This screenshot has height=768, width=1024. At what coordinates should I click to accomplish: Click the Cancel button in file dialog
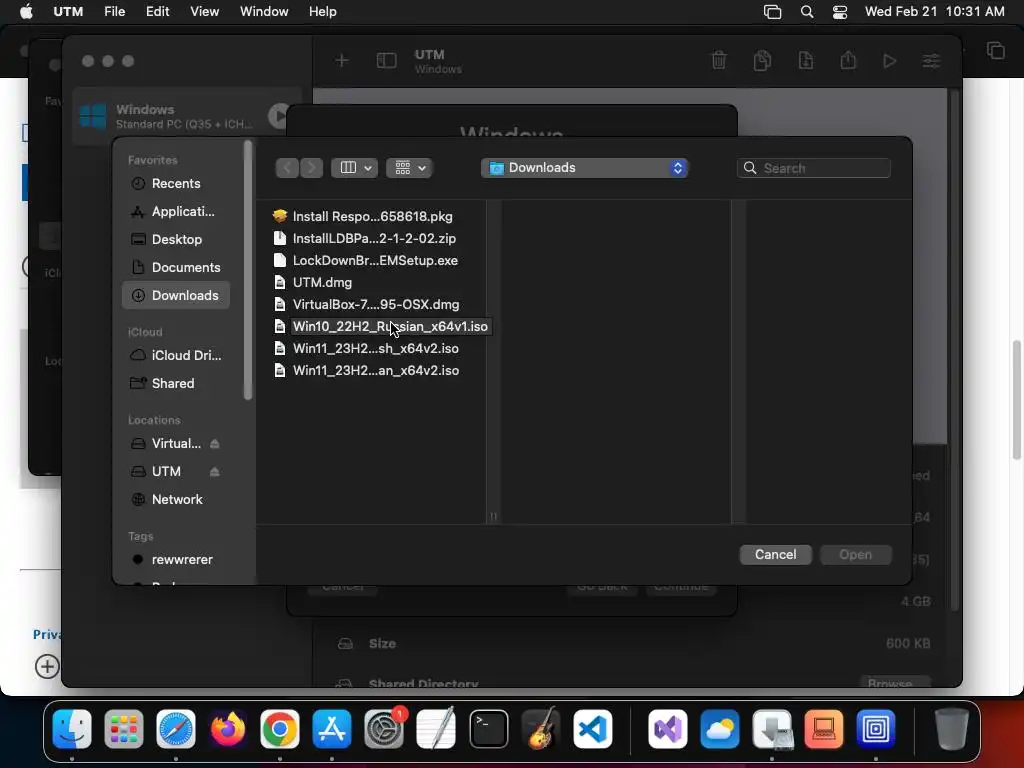click(775, 554)
